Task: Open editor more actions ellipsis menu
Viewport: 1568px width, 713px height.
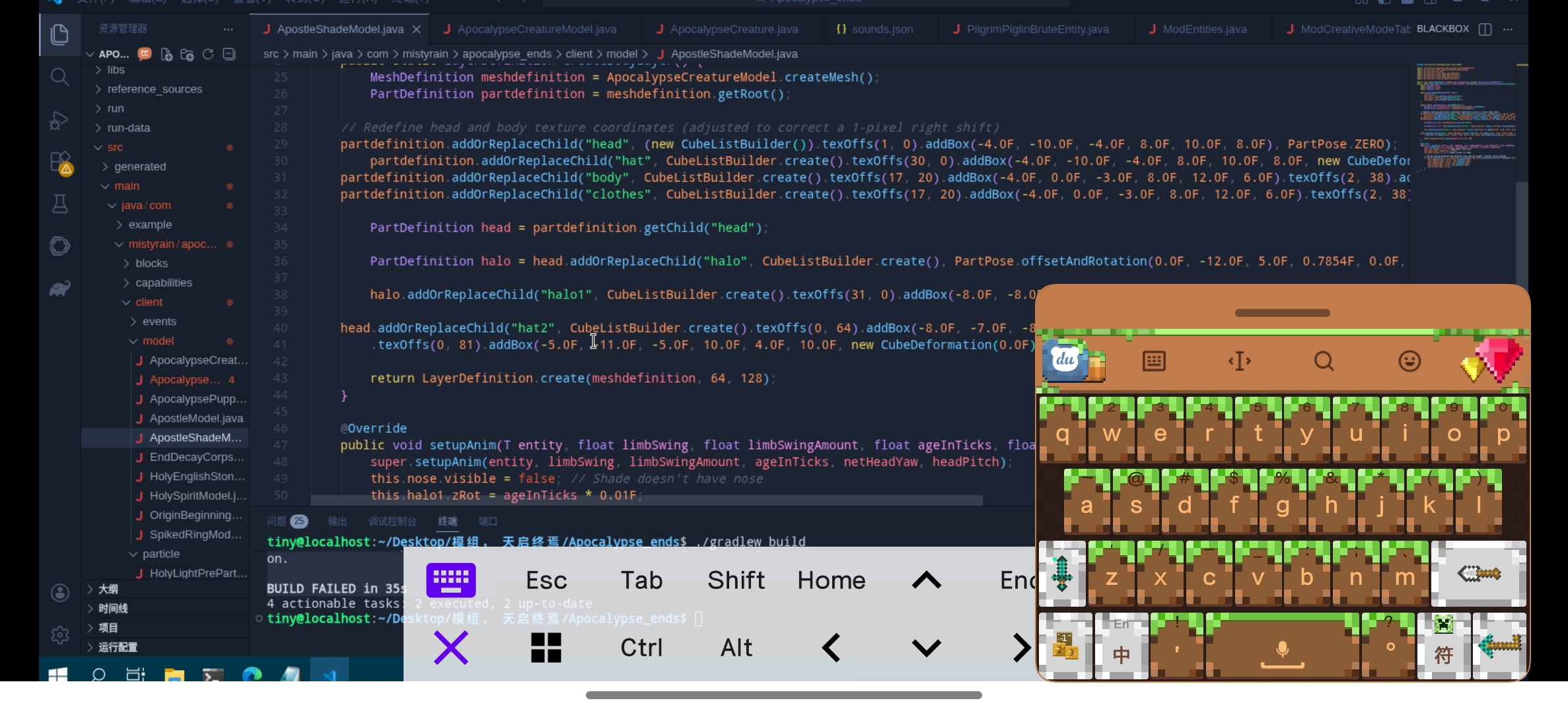Action: pos(1508,29)
